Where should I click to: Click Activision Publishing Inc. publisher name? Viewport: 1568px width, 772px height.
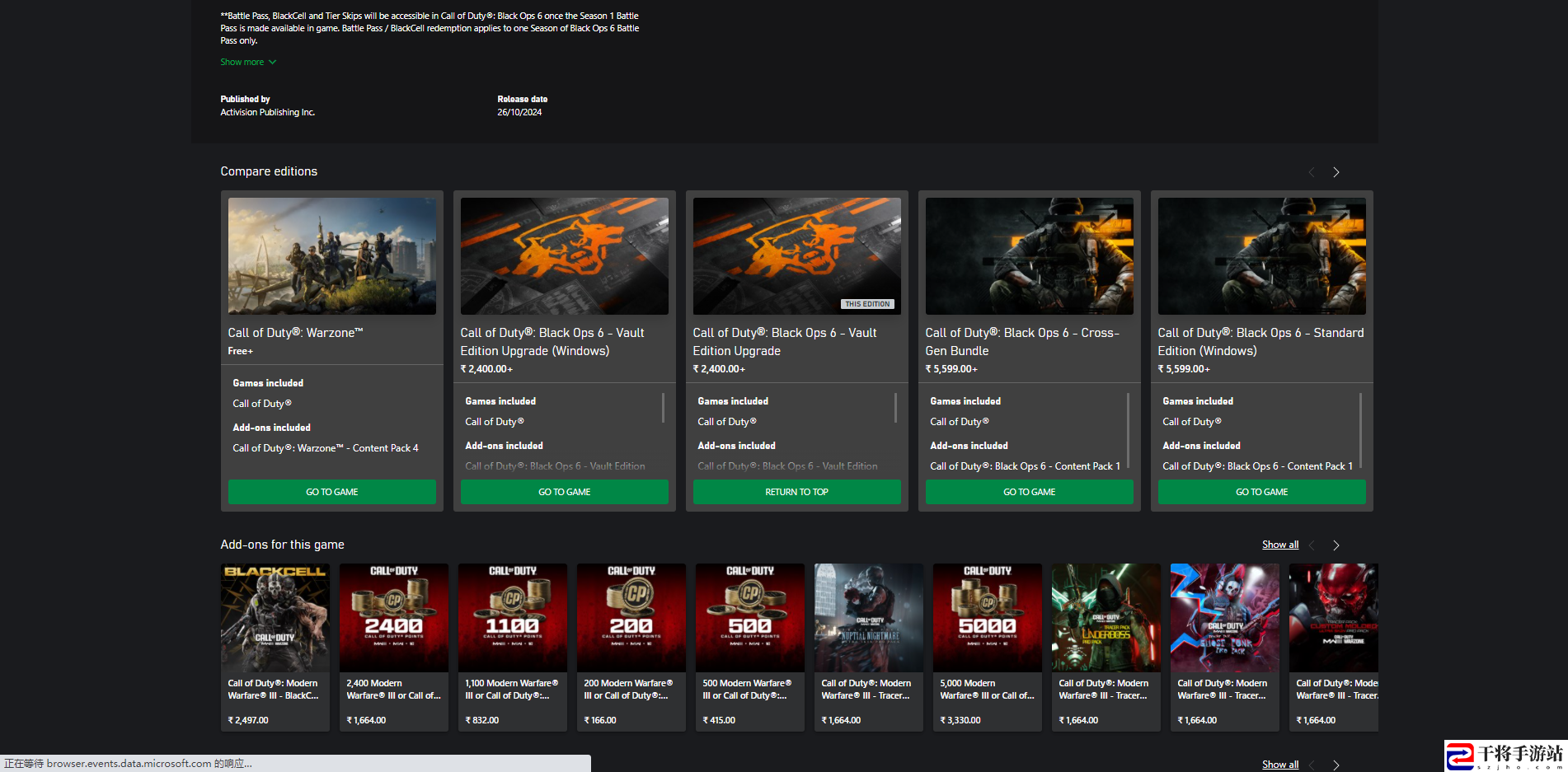pos(268,112)
